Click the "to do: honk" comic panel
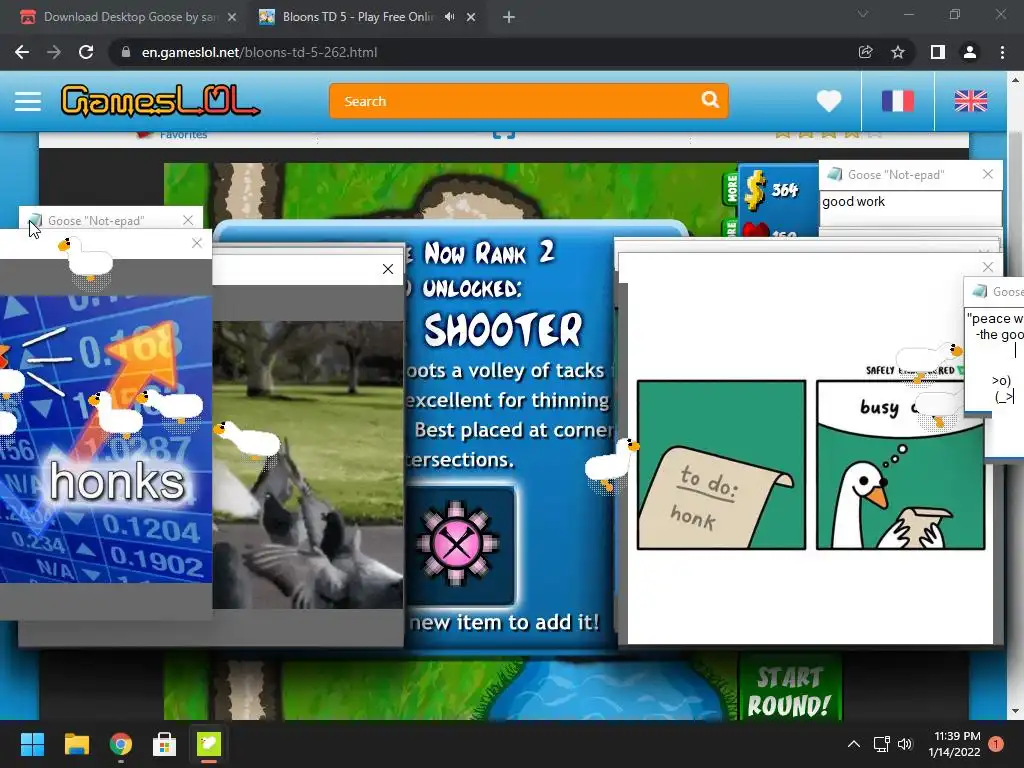 (x=721, y=465)
